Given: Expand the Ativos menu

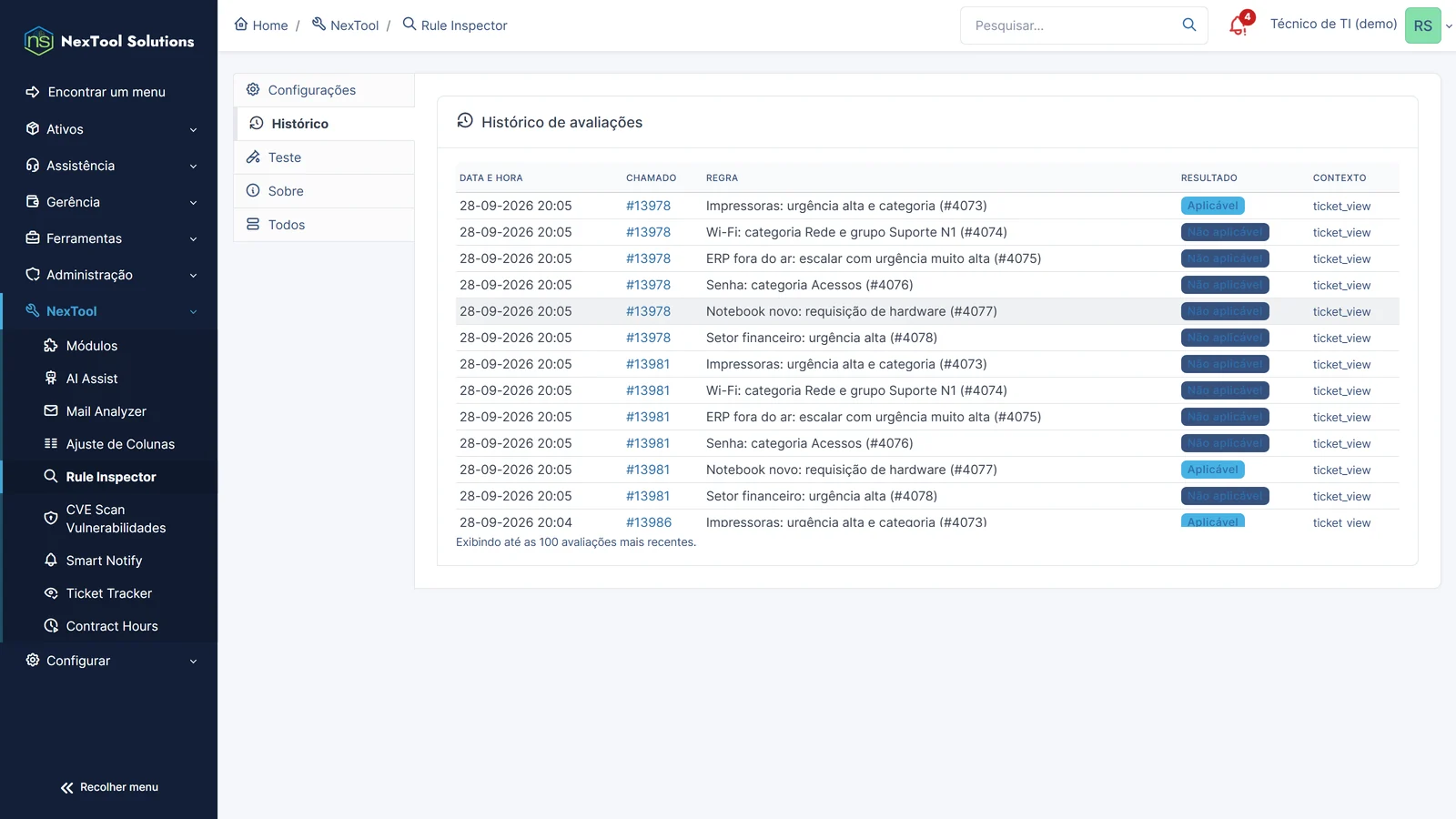Looking at the screenshot, I should pos(109,129).
